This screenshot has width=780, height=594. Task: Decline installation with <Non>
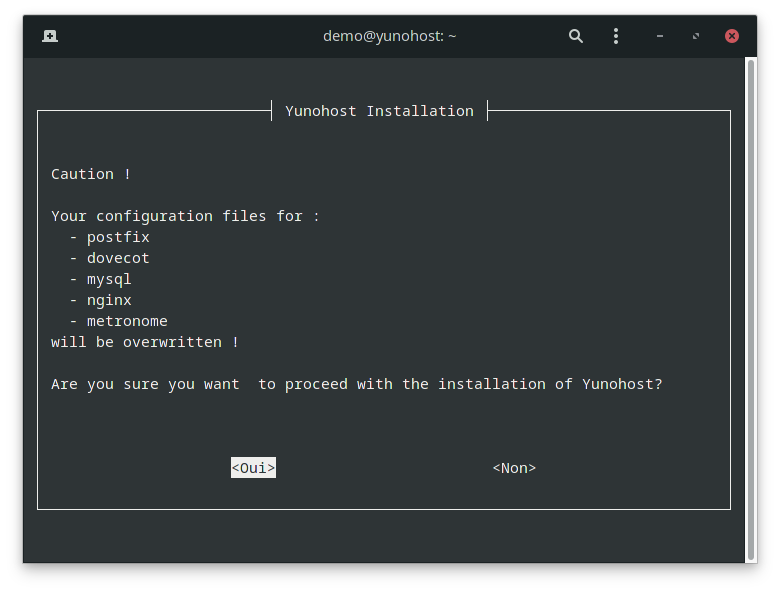tap(514, 468)
